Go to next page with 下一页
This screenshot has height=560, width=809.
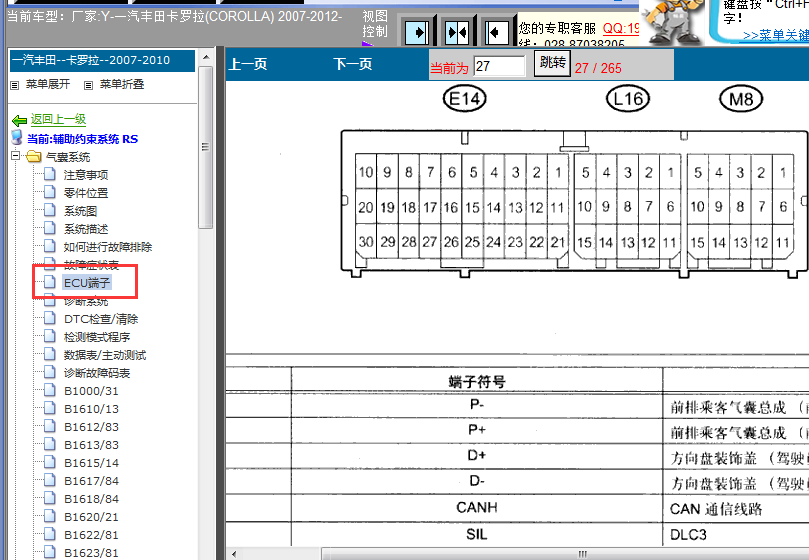[352, 65]
